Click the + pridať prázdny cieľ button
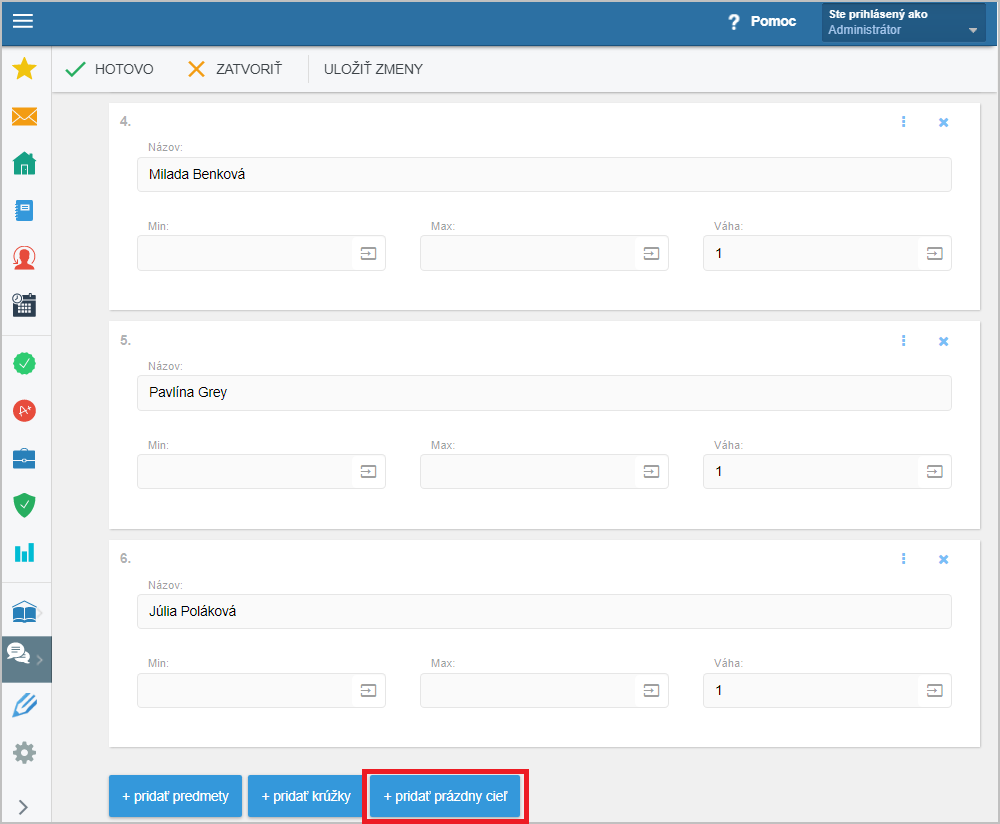Screen dimensions: 1000x824 coord(445,796)
